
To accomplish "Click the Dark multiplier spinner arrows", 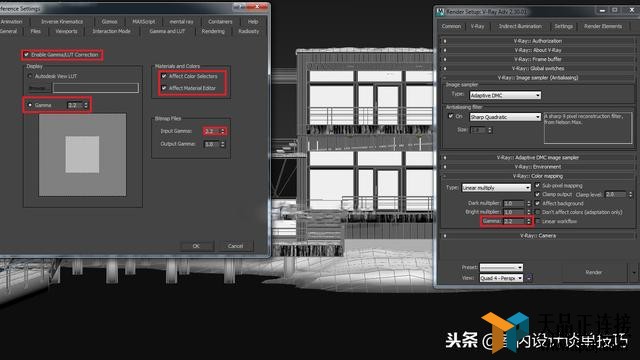I will tap(529, 203).
